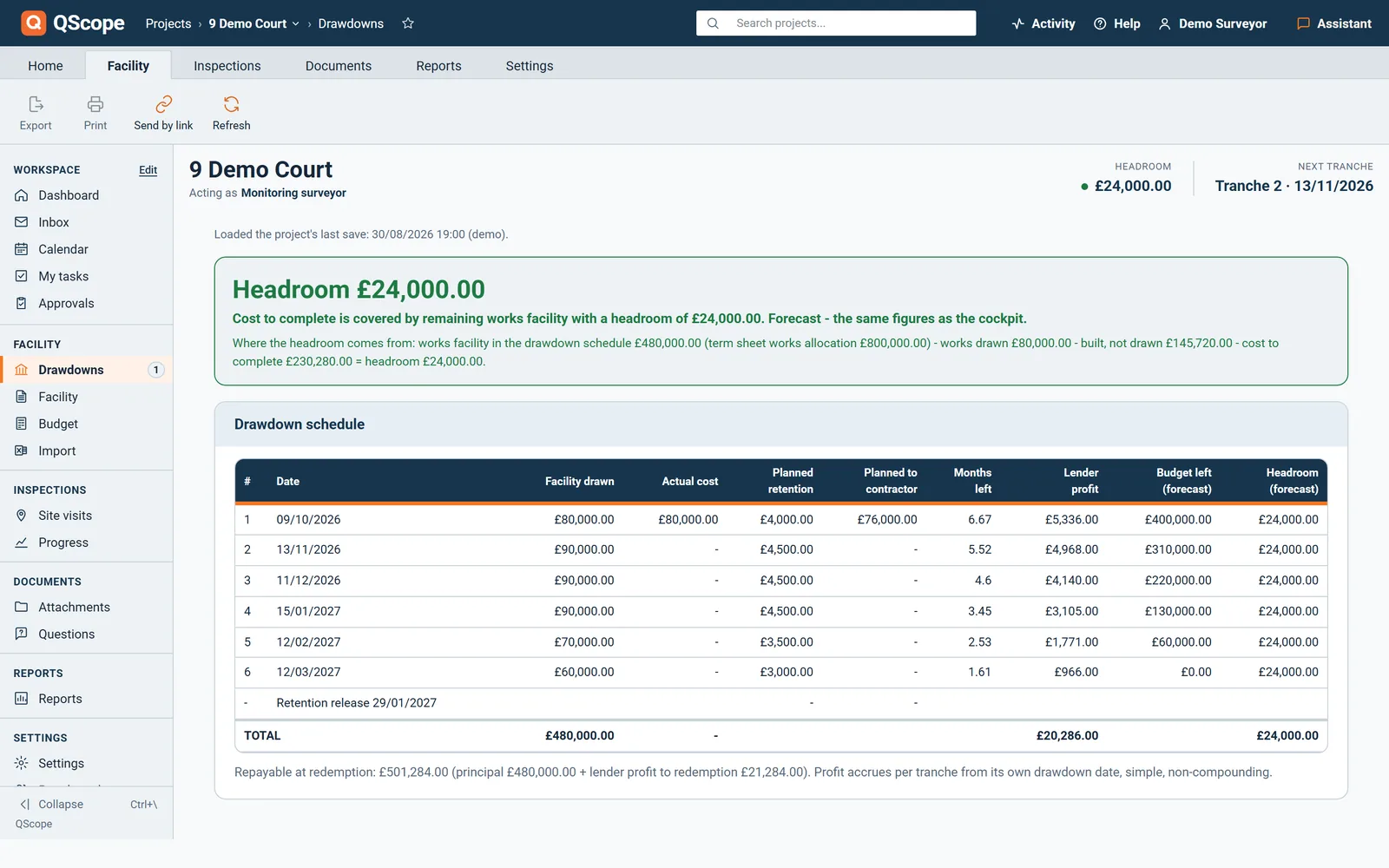1389x868 pixels.
Task: Open Import in the sidebar
Action: [x=86, y=450]
